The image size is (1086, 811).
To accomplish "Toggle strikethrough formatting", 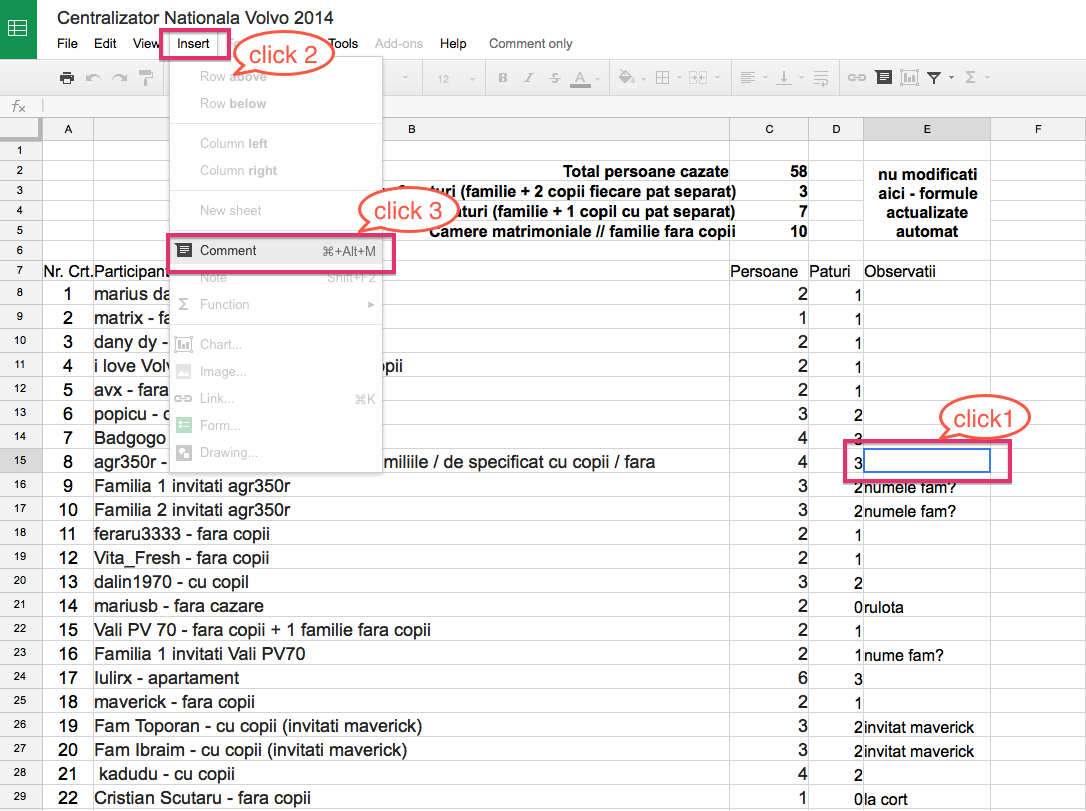I will pos(555,78).
